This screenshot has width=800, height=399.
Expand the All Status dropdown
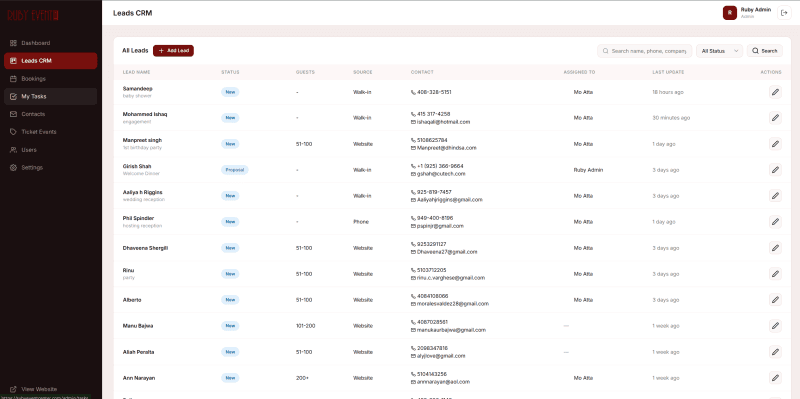pos(719,51)
